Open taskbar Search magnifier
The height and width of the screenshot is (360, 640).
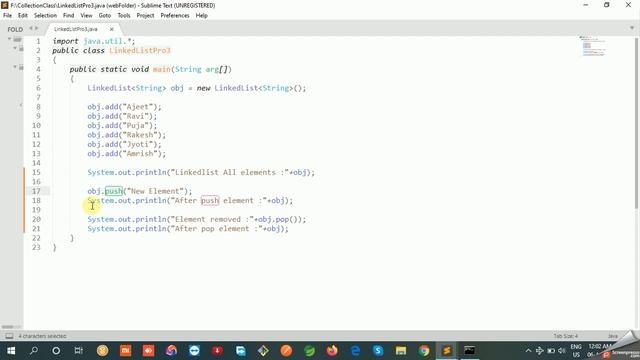pyautogui.click(x=34, y=351)
